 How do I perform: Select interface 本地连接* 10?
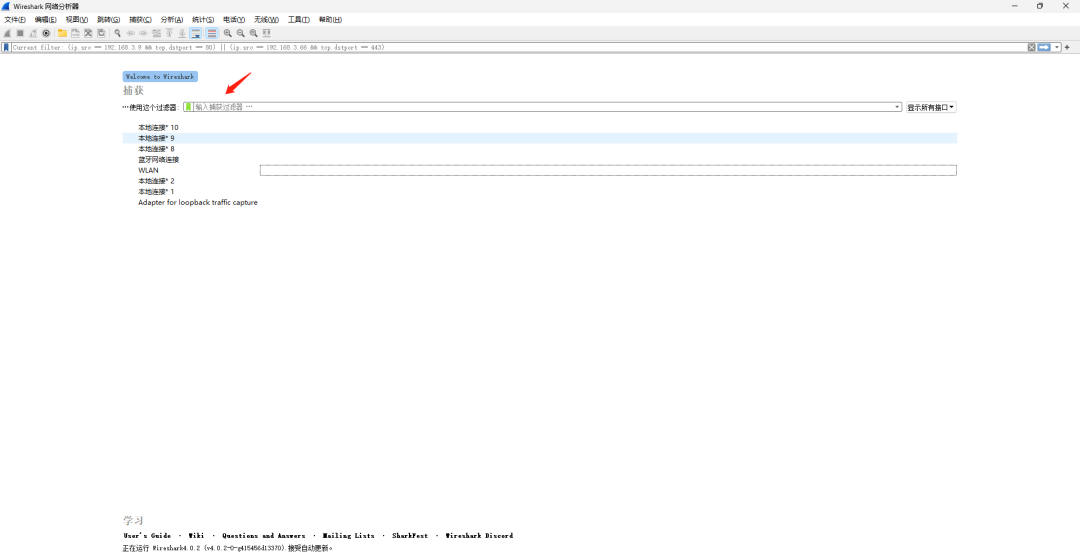[158, 127]
